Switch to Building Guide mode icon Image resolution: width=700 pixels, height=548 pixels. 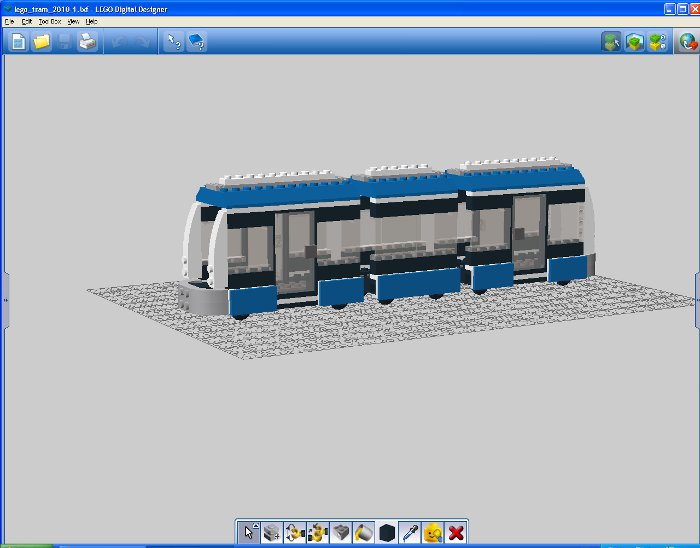coord(658,42)
